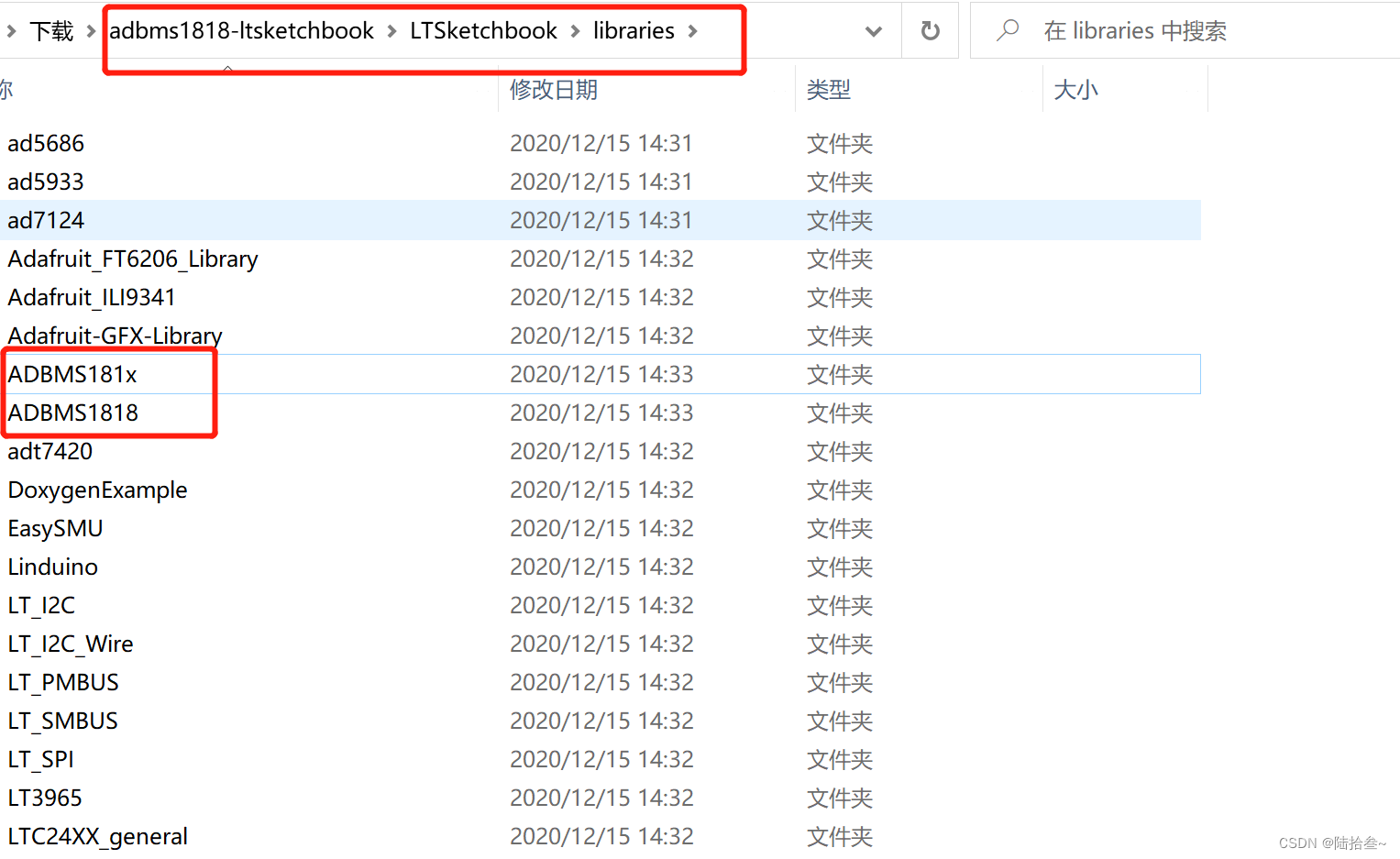This screenshot has width=1400, height=859.
Task: Sort by the 修改日期 column header
Action: tap(554, 89)
